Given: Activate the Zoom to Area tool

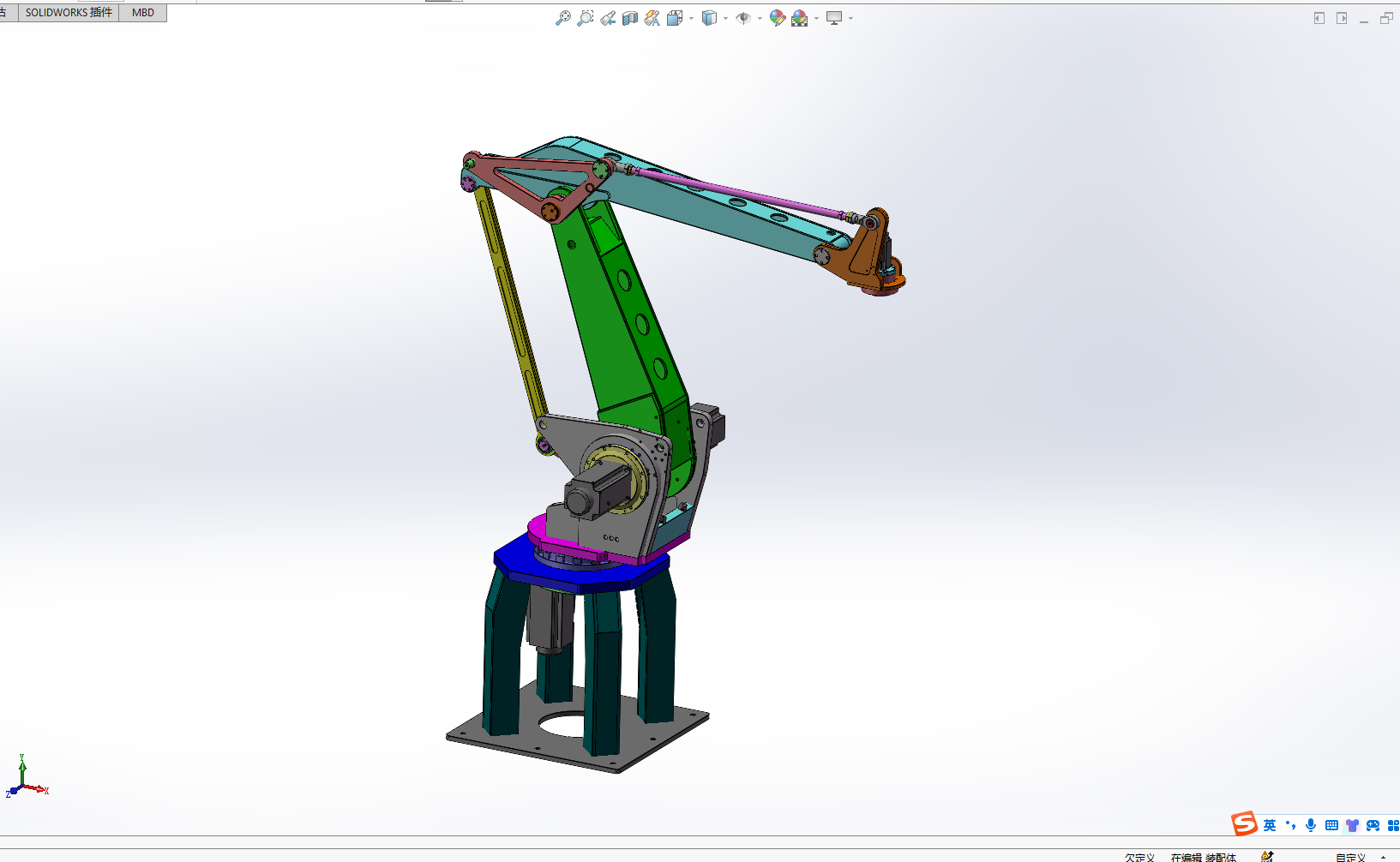Looking at the screenshot, I should (585, 18).
